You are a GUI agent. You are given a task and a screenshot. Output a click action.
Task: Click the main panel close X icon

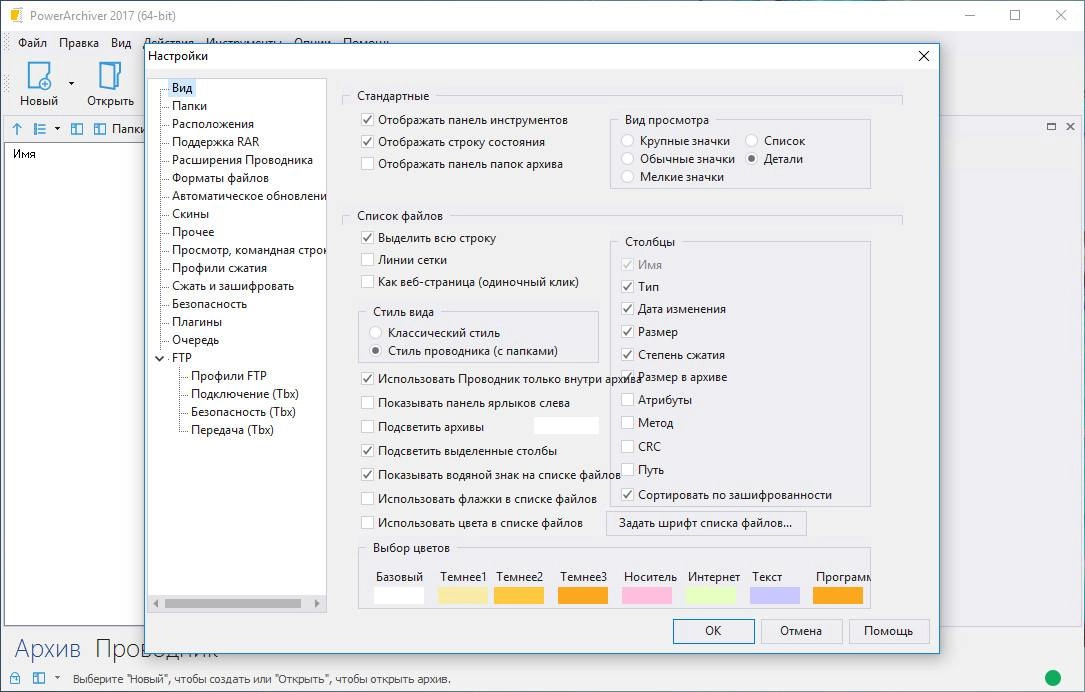pyautogui.click(x=1070, y=127)
